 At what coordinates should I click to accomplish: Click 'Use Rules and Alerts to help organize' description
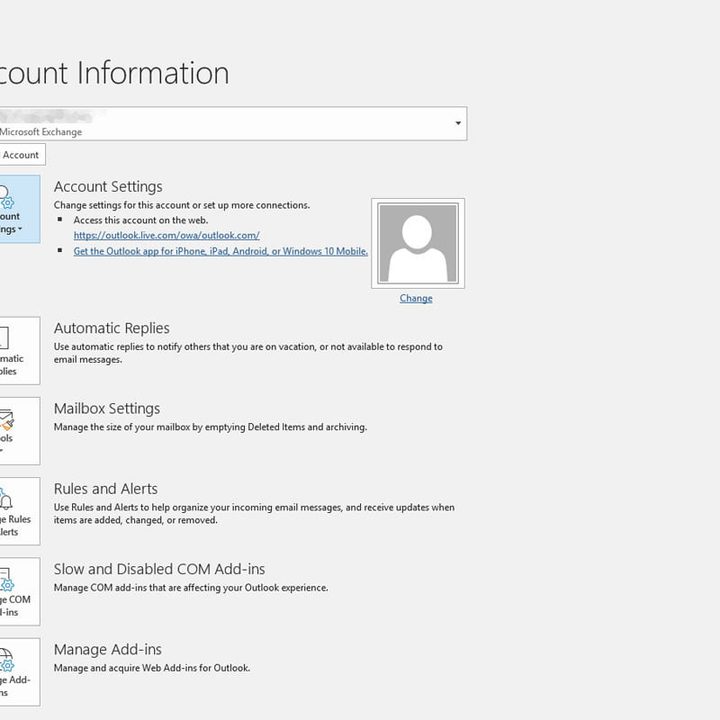point(254,514)
